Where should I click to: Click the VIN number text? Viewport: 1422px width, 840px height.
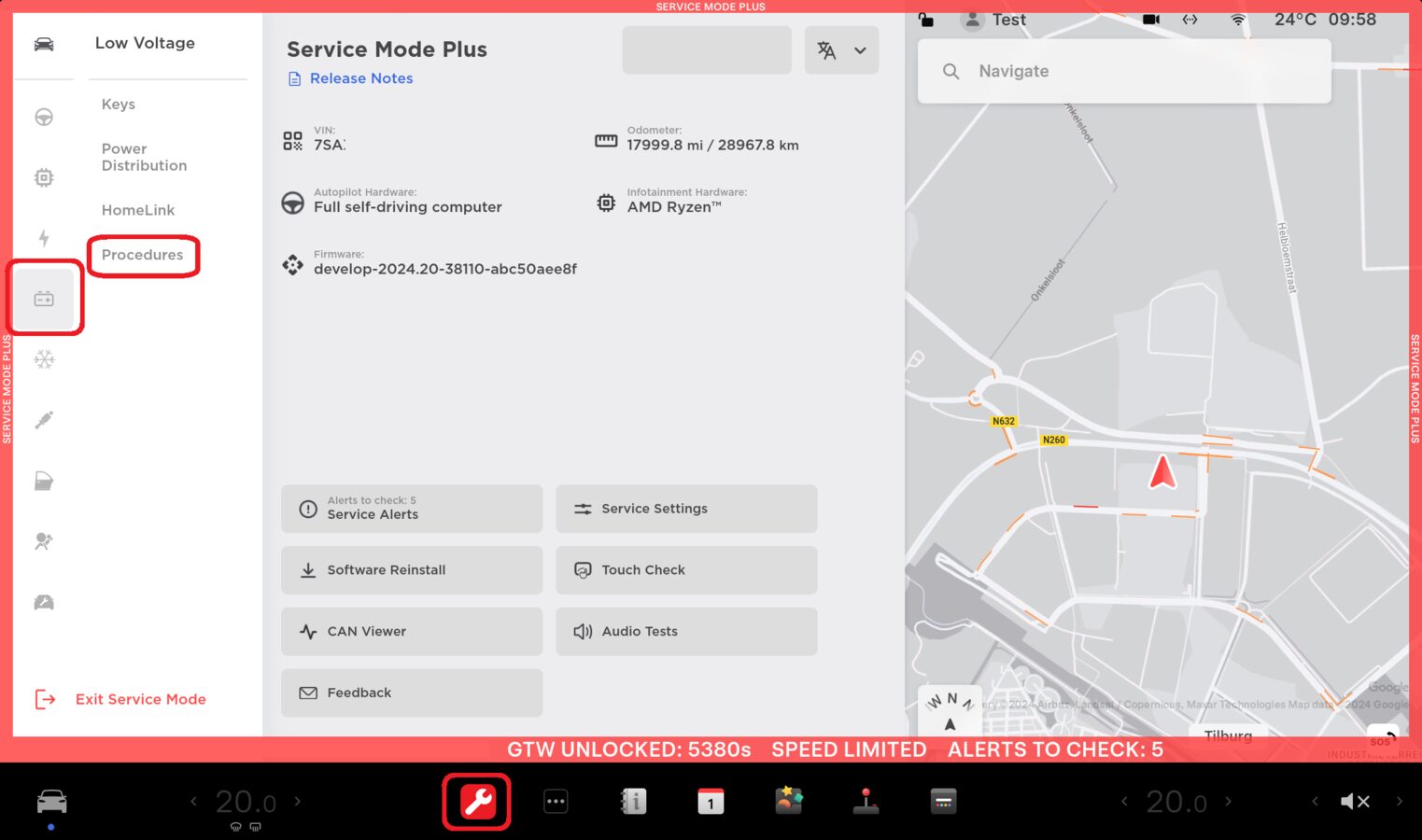click(x=330, y=145)
